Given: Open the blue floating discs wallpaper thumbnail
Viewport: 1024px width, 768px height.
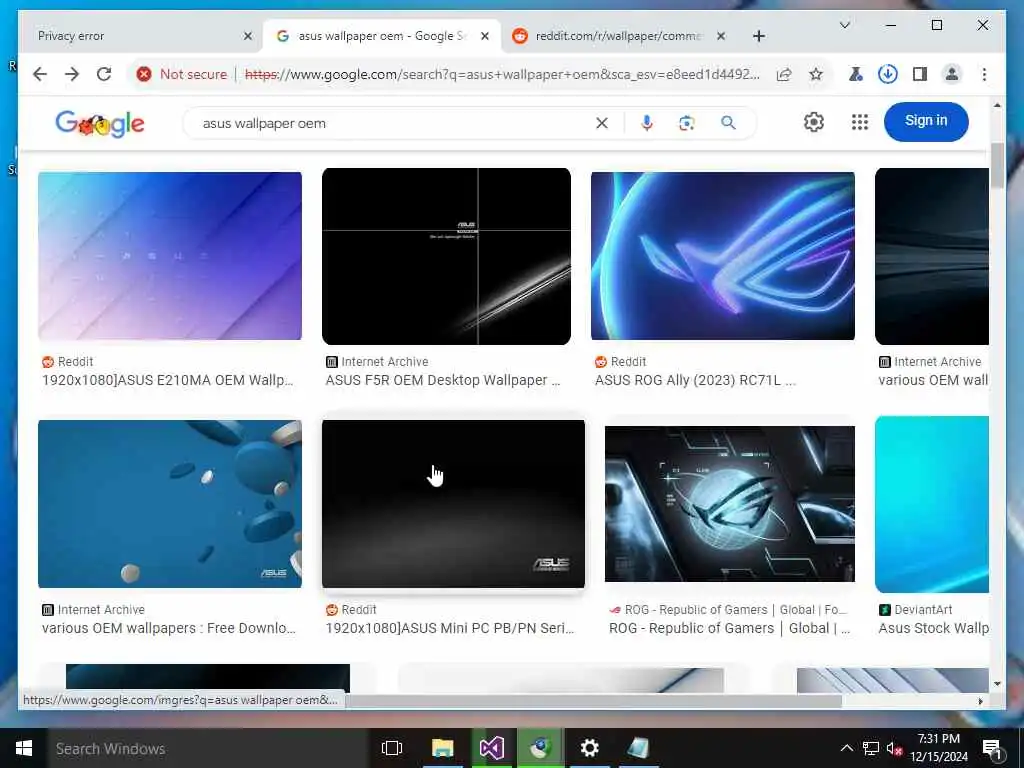Looking at the screenshot, I should pyautogui.click(x=170, y=504).
